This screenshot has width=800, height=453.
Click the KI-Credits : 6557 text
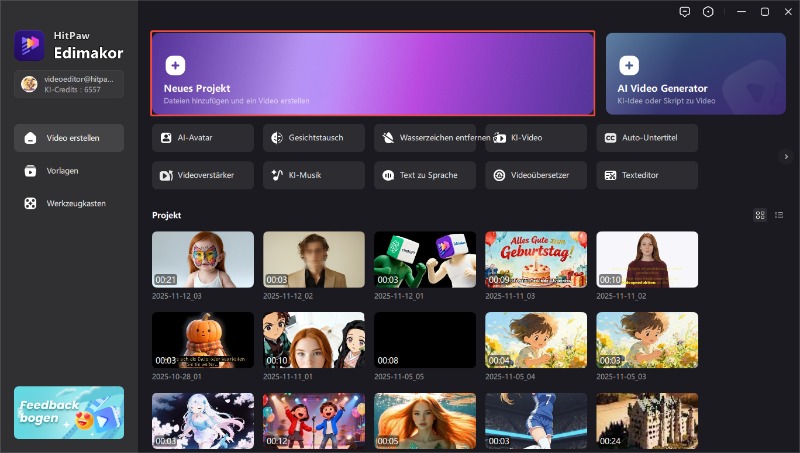click(x=72, y=89)
